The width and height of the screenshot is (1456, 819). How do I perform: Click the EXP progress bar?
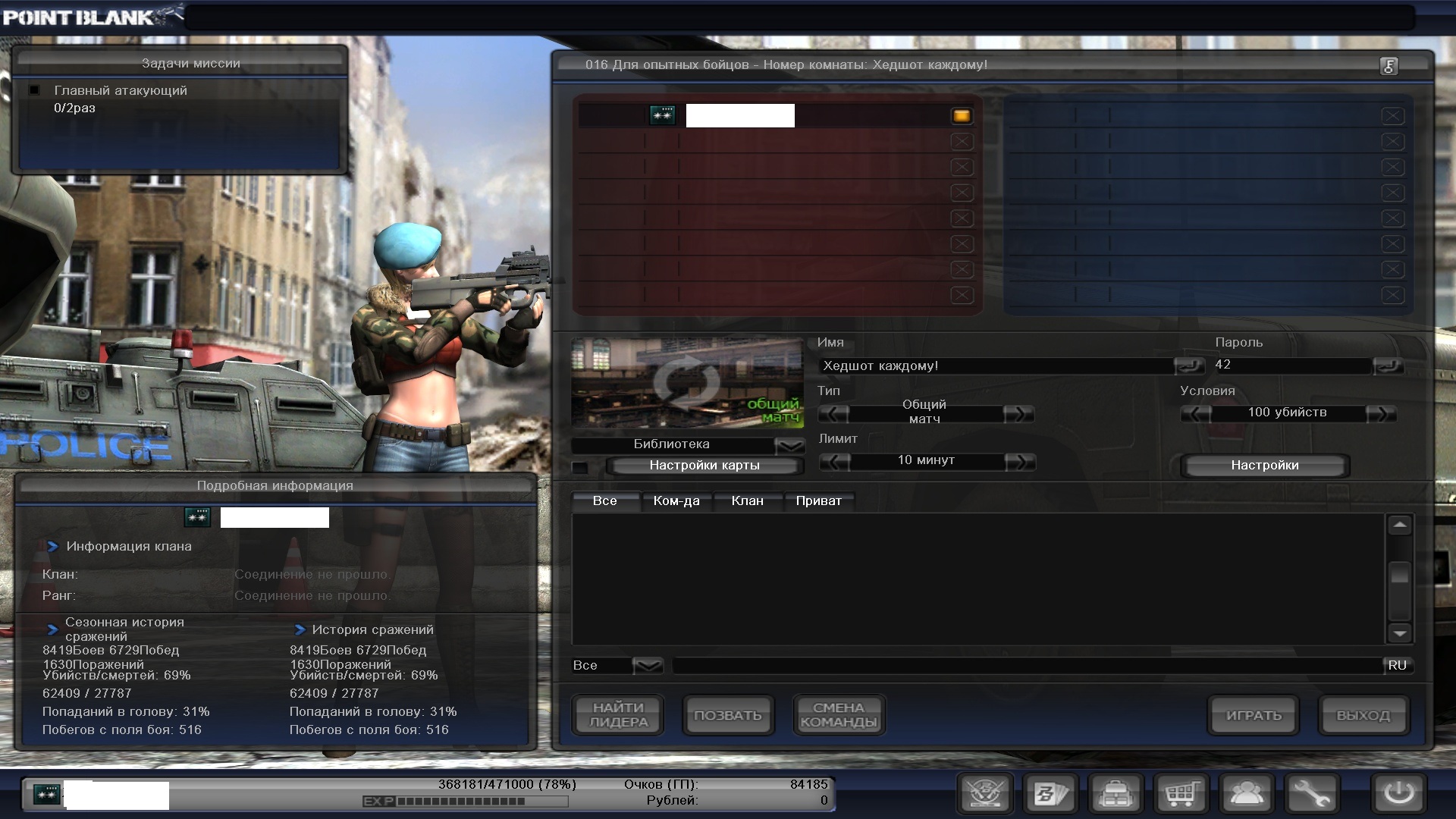coord(466,802)
